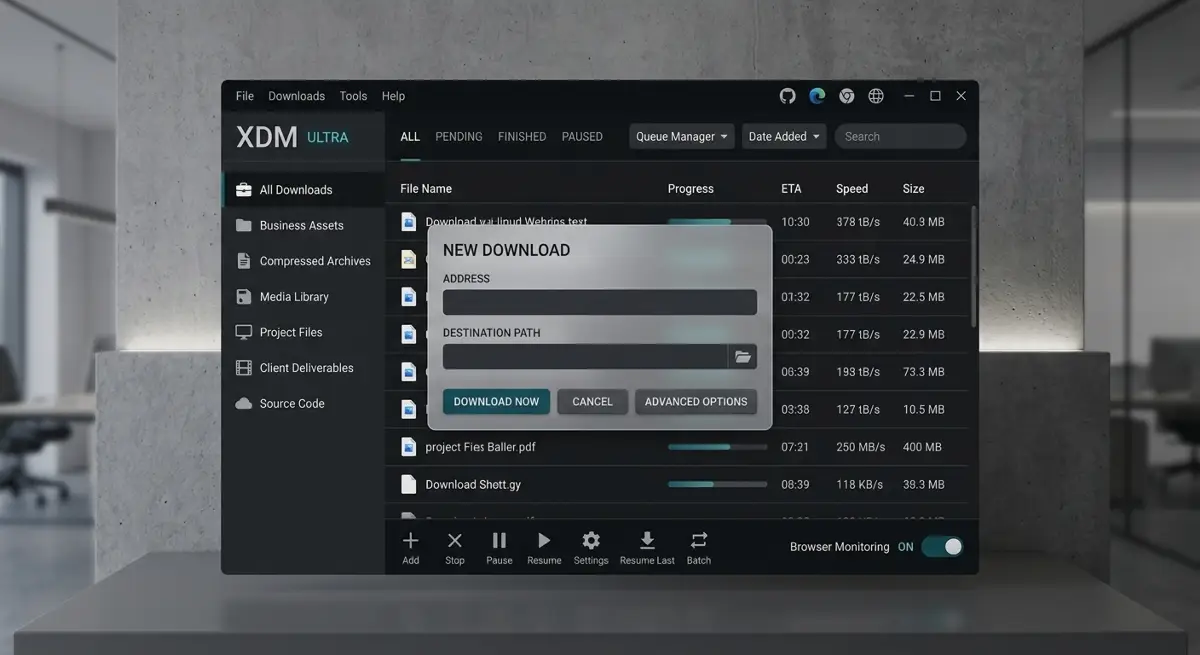Click the Microsoft Edge browser icon
1200x655 pixels.
point(817,96)
